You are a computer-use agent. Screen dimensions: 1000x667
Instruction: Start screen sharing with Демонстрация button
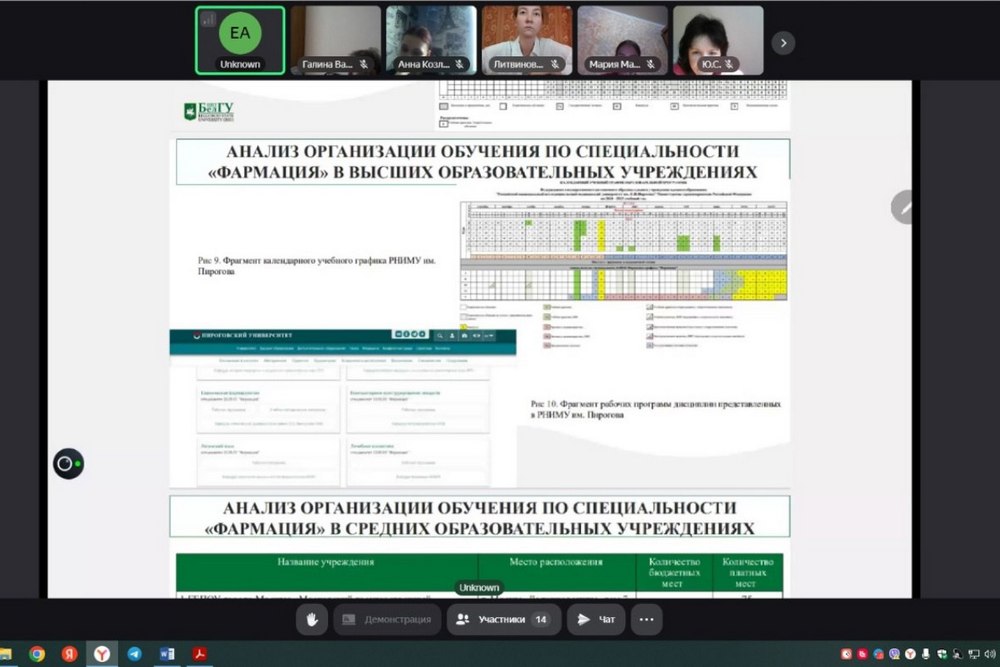point(387,619)
